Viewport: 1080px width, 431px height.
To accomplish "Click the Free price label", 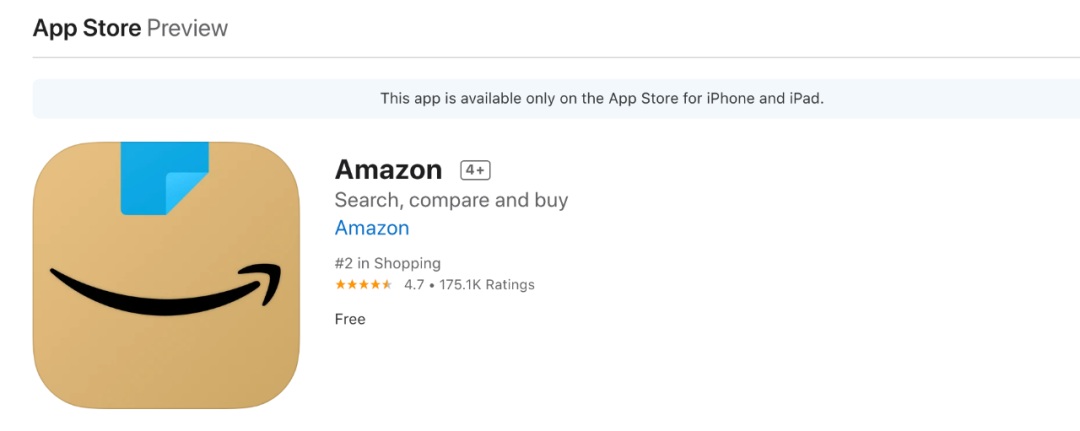I will pyautogui.click(x=350, y=319).
